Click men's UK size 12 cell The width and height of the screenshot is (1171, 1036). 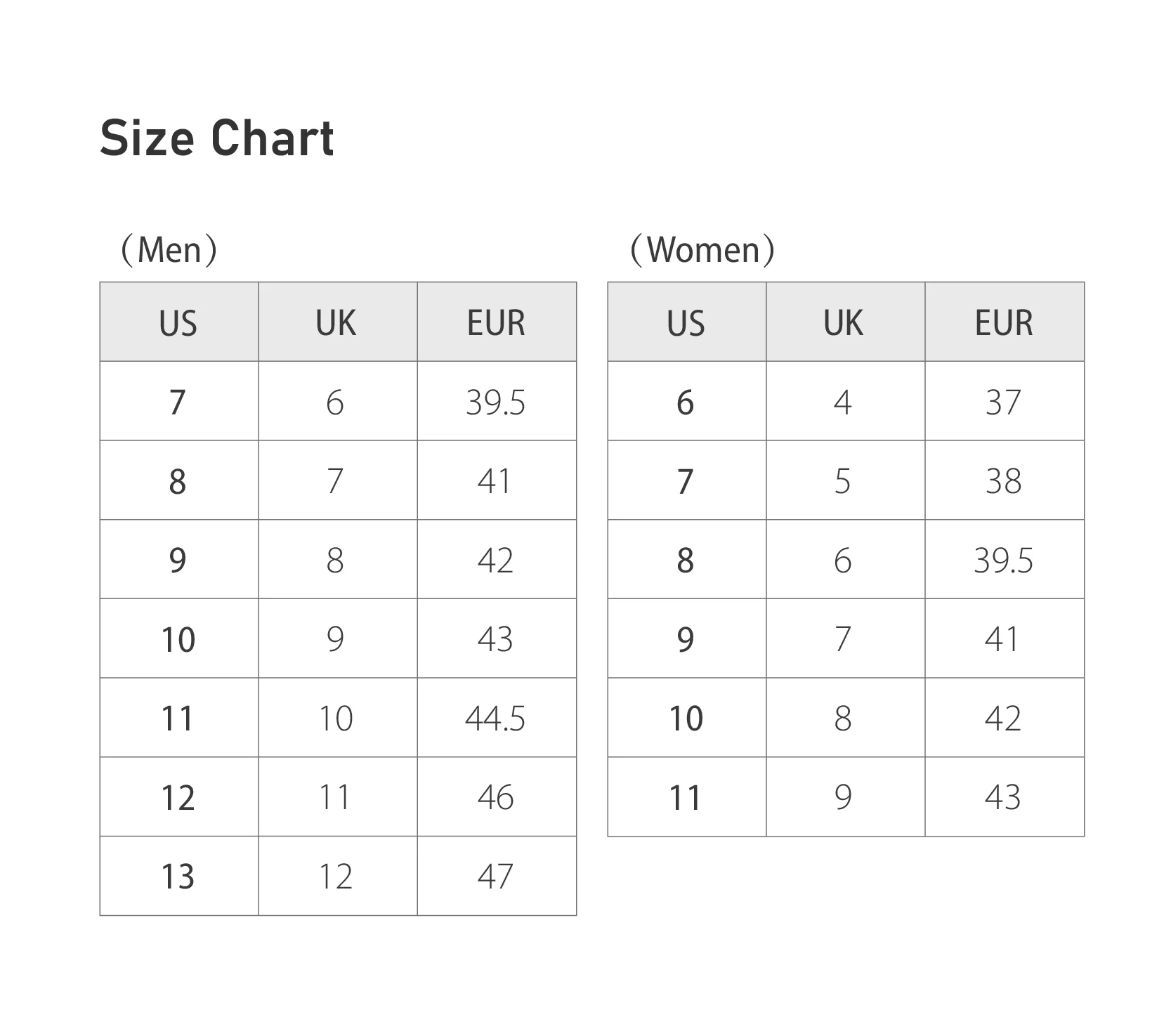point(336,877)
